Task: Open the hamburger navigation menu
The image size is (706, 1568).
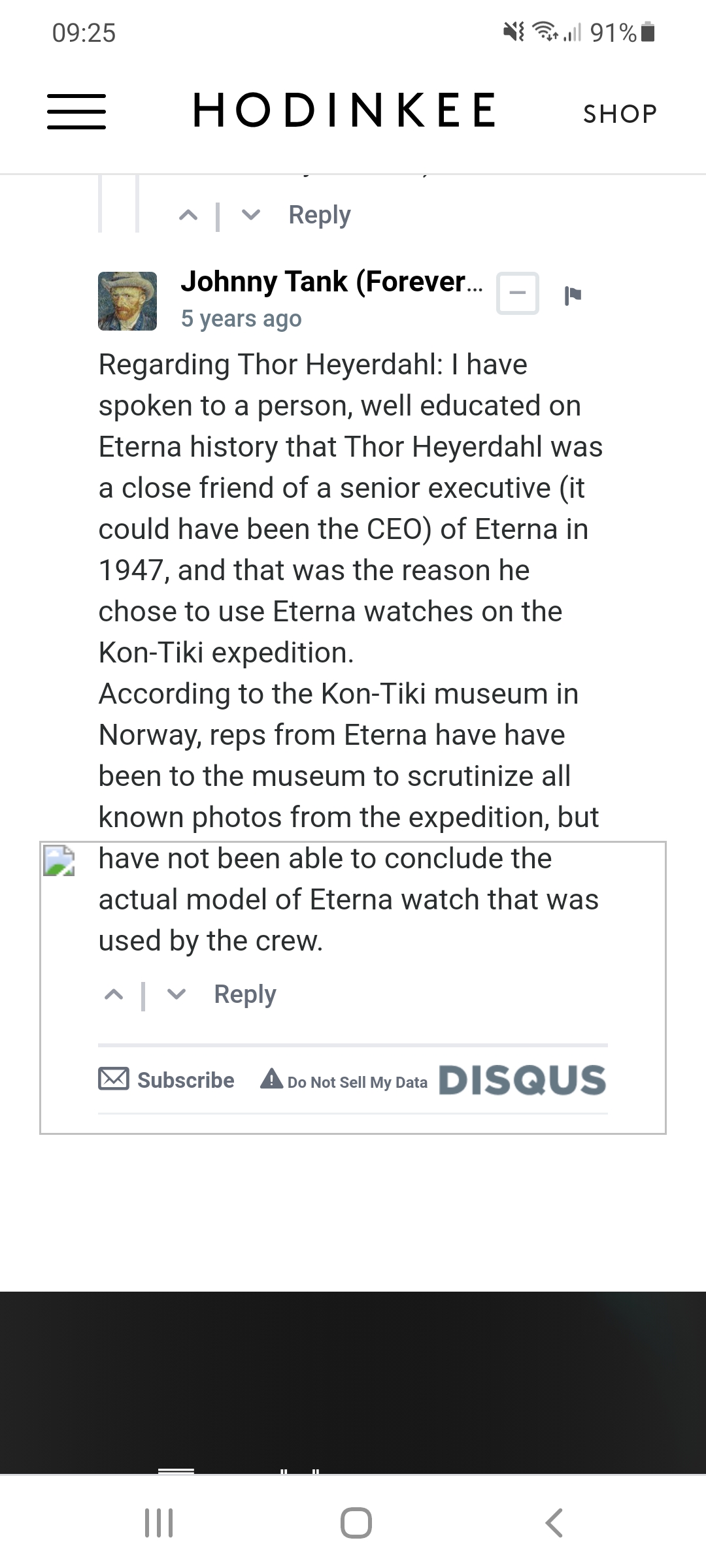Action: [x=76, y=112]
